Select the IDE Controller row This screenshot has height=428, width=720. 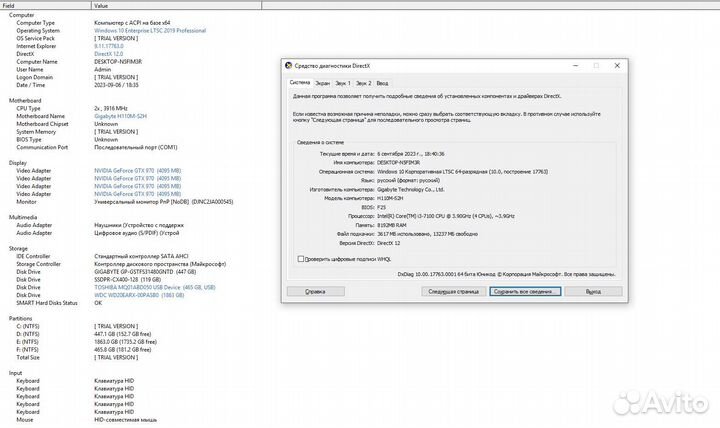point(102,256)
